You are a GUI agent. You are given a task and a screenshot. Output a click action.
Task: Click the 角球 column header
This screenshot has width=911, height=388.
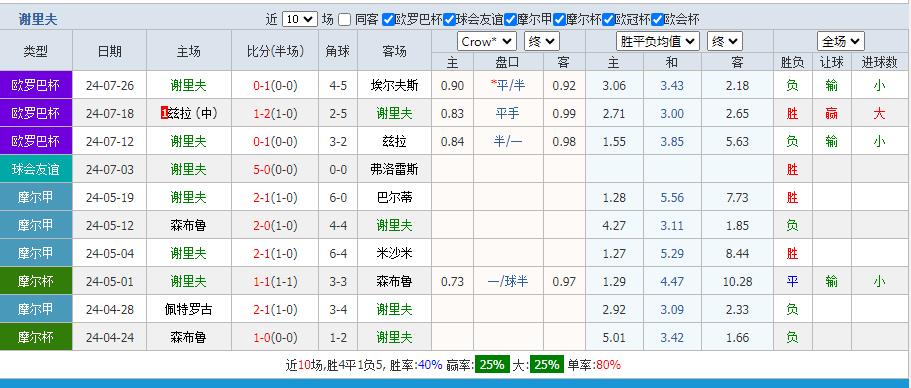click(x=338, y=51)
